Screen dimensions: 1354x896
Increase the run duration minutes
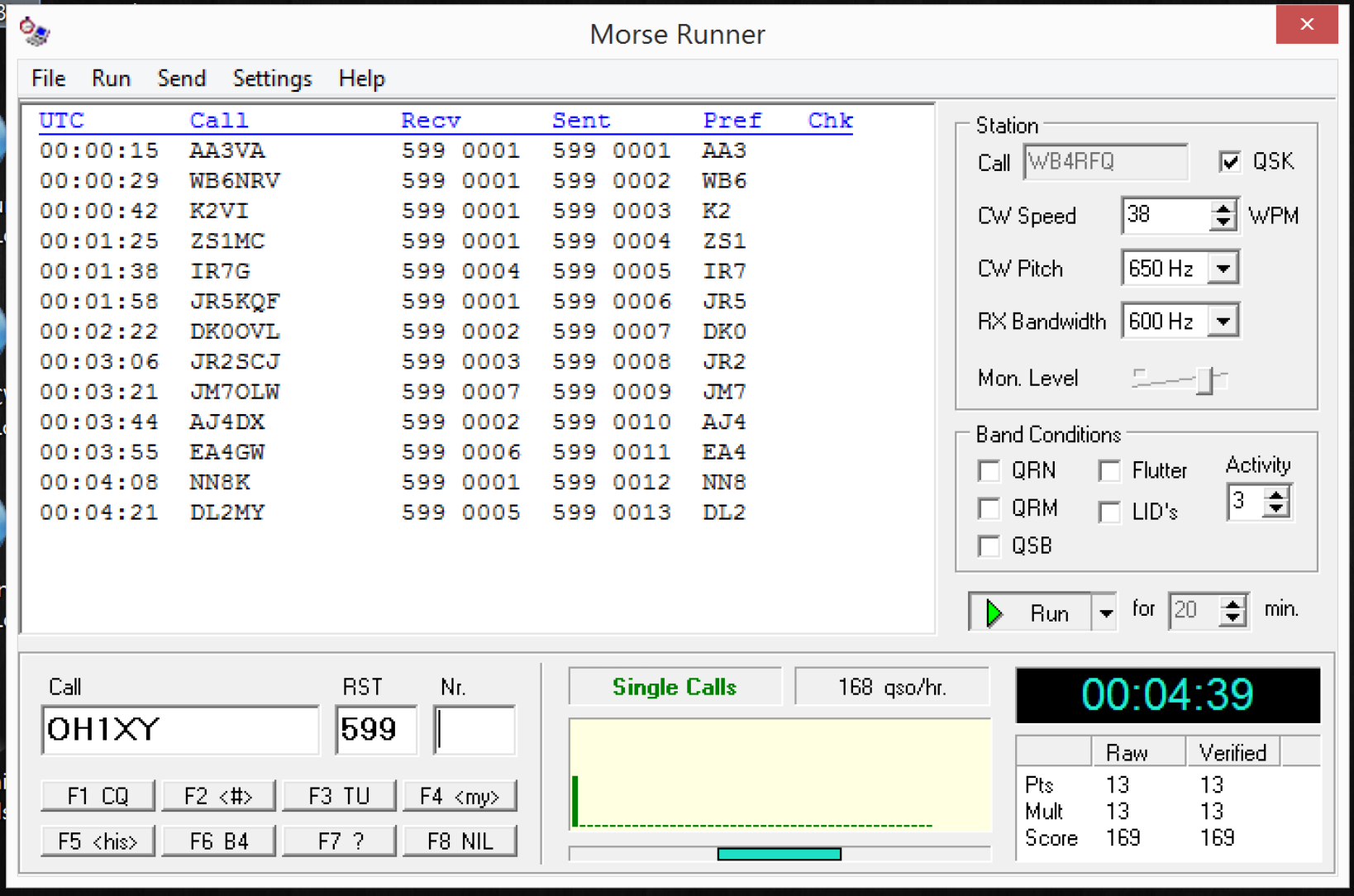tap(1233, 603)
